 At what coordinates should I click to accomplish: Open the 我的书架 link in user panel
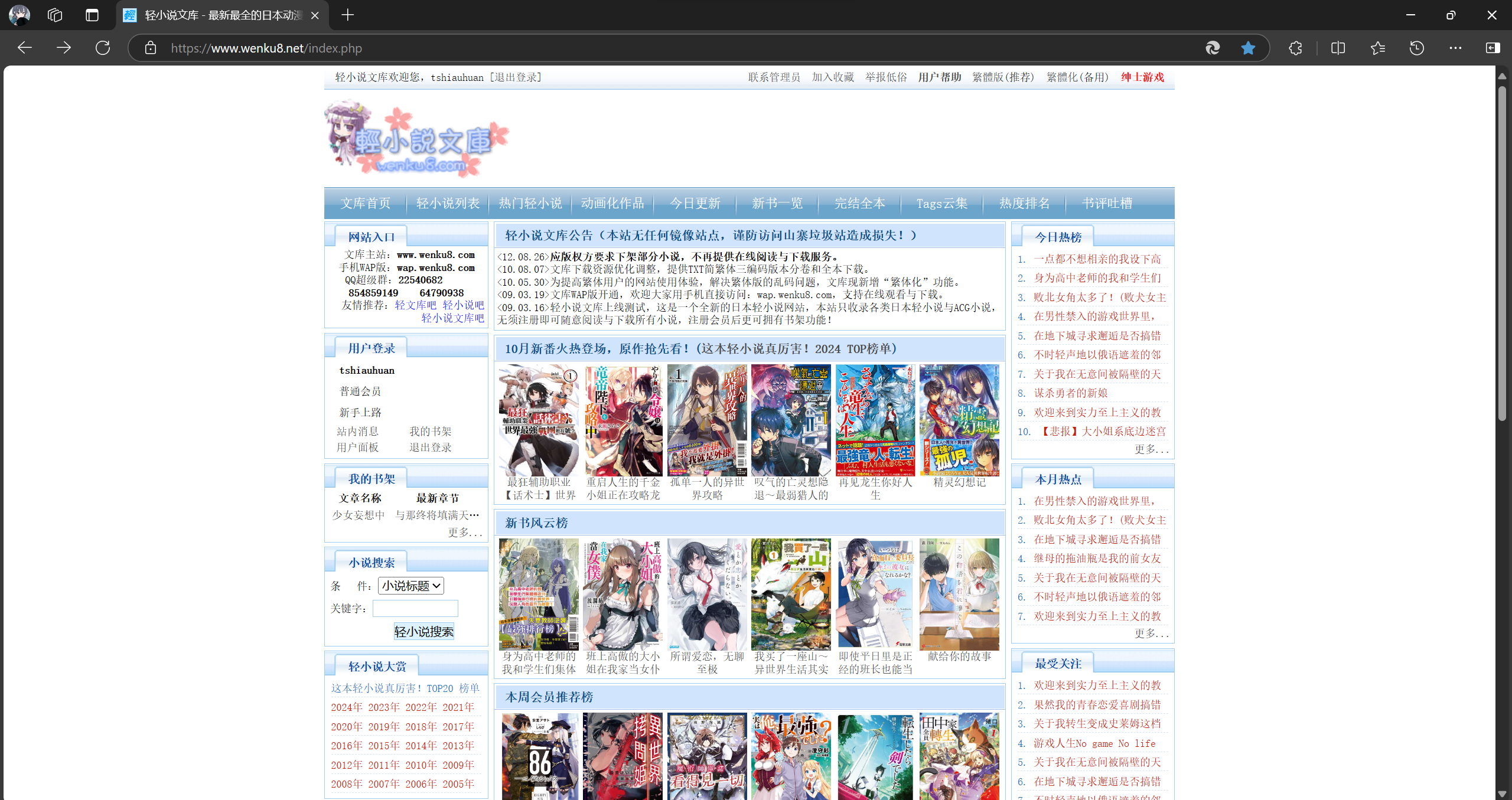(431, 432)
